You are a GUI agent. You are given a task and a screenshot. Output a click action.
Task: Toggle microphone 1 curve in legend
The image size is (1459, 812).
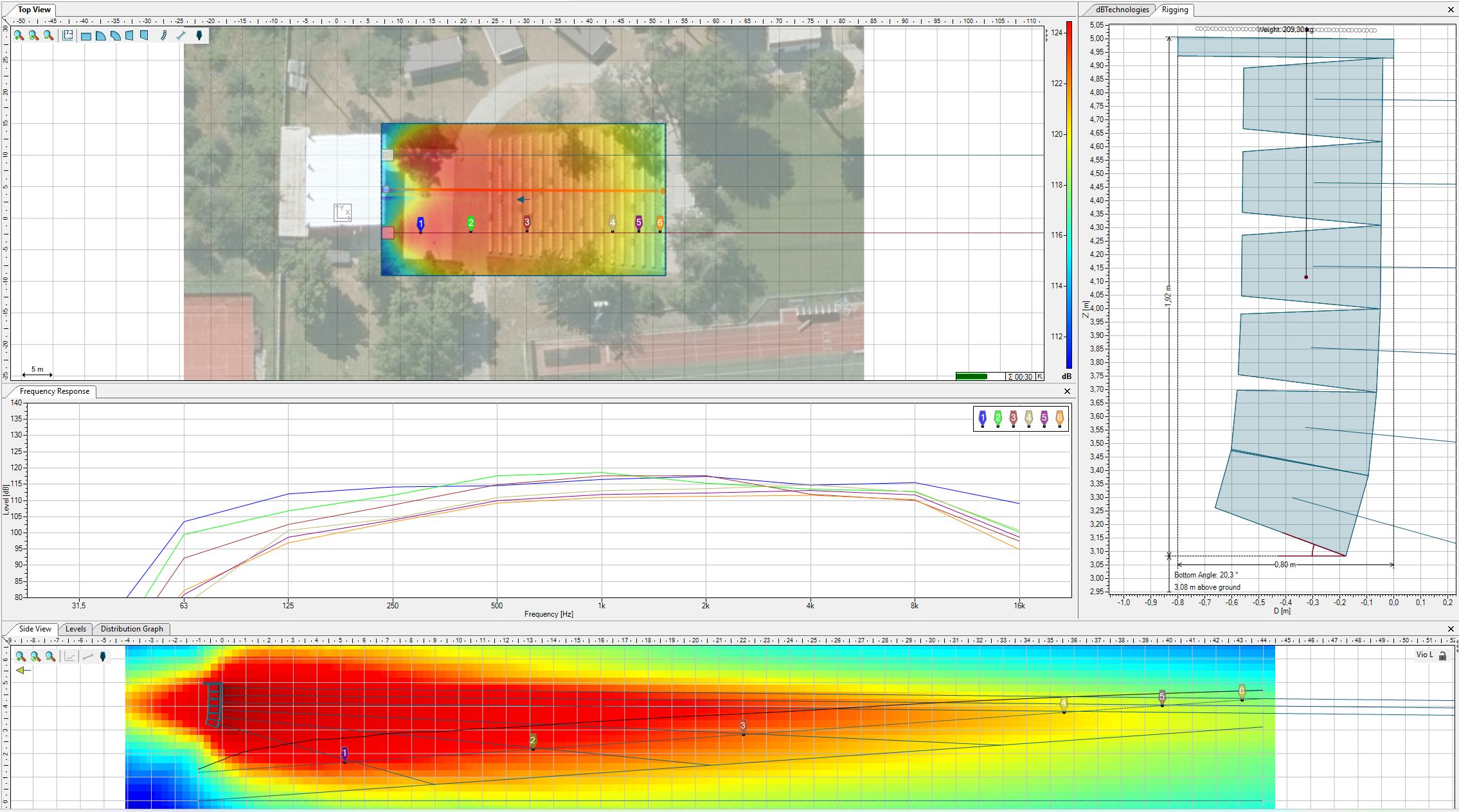(982, 419)
